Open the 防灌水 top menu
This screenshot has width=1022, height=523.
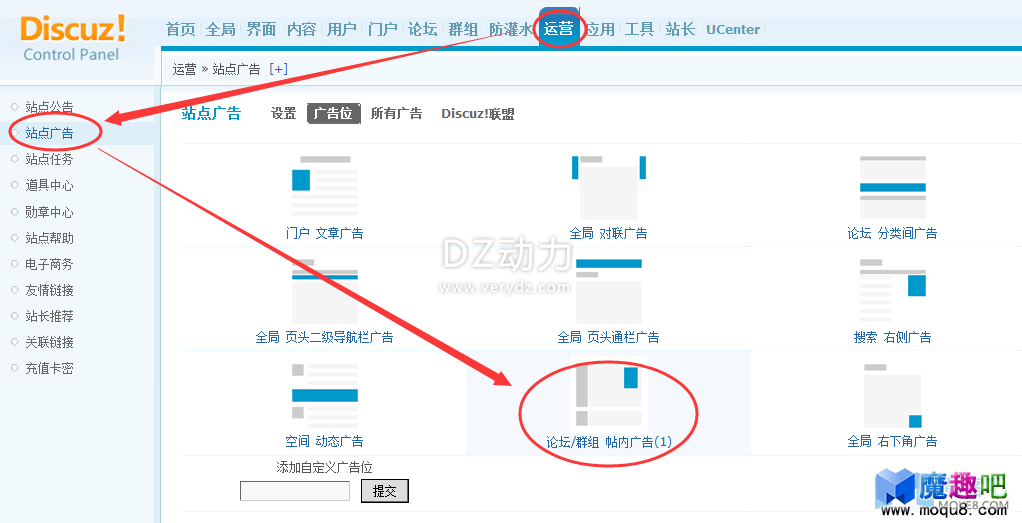tap(511, 29)
